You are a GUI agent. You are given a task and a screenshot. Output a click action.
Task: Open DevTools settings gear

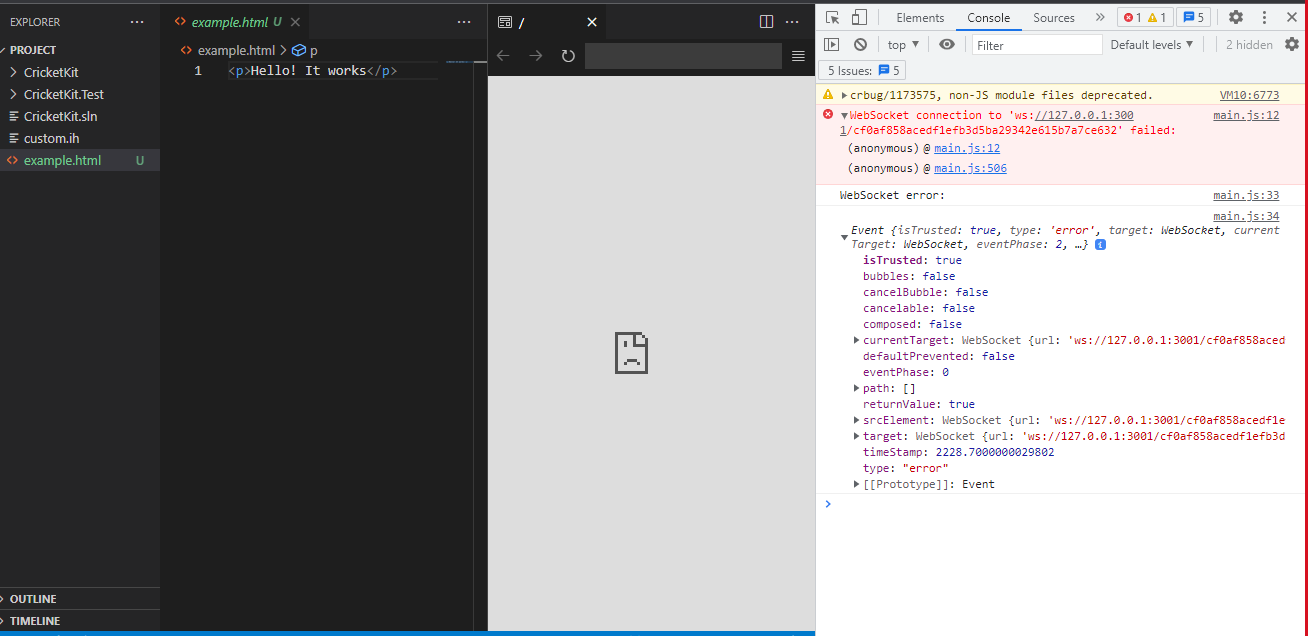[x=1236, y=17]
